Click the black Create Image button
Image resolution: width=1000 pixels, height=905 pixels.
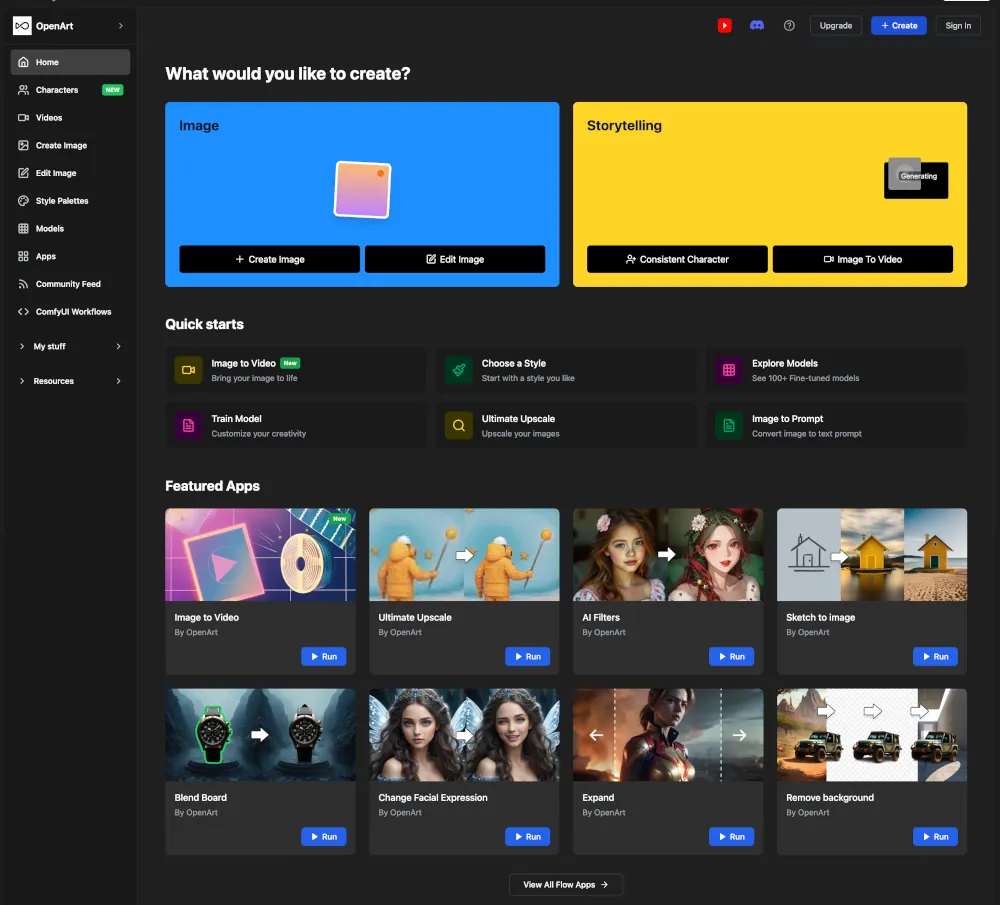tap(270, 259)
